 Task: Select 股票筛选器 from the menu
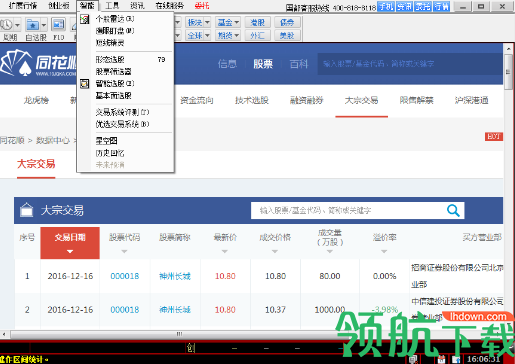pos(114,71)
